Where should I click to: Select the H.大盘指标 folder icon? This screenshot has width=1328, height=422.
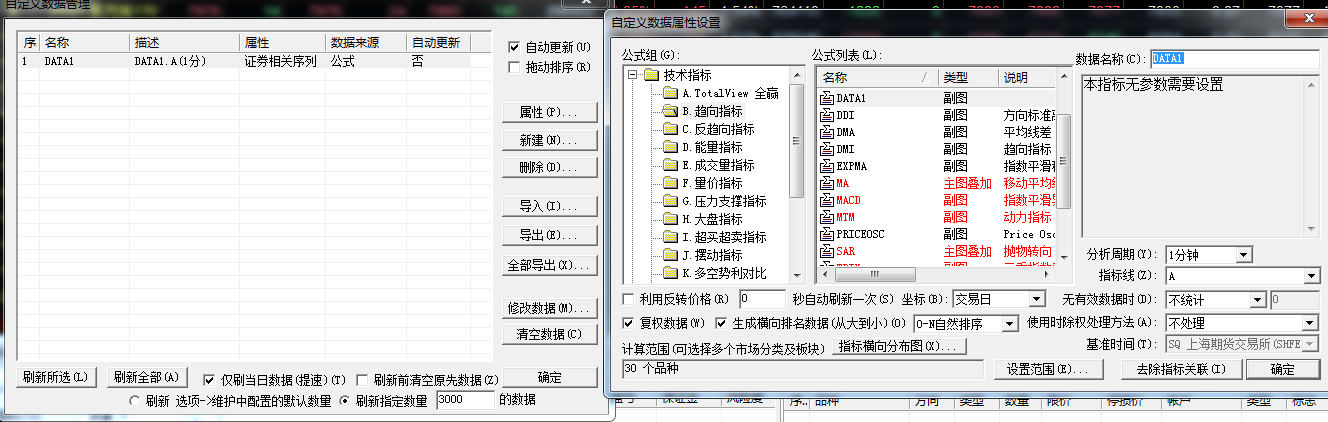pos(669,219)
